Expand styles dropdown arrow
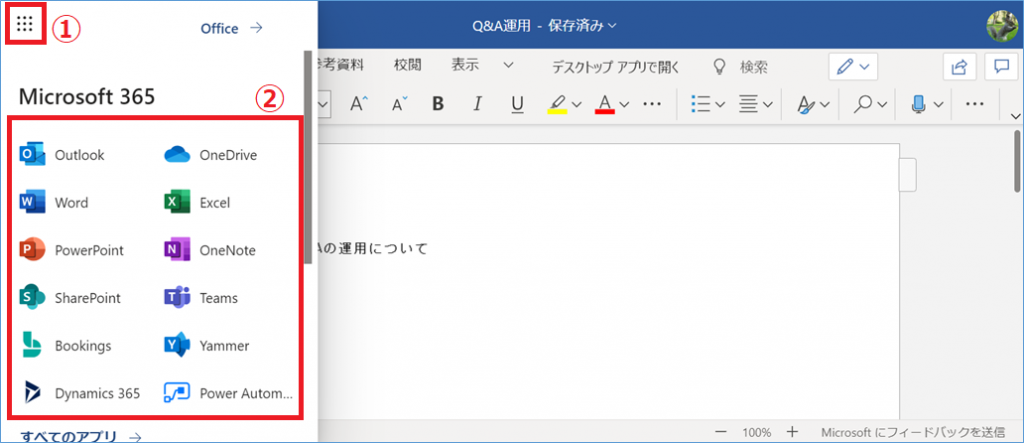This screenshot has width=1024, height=443. 824,104
